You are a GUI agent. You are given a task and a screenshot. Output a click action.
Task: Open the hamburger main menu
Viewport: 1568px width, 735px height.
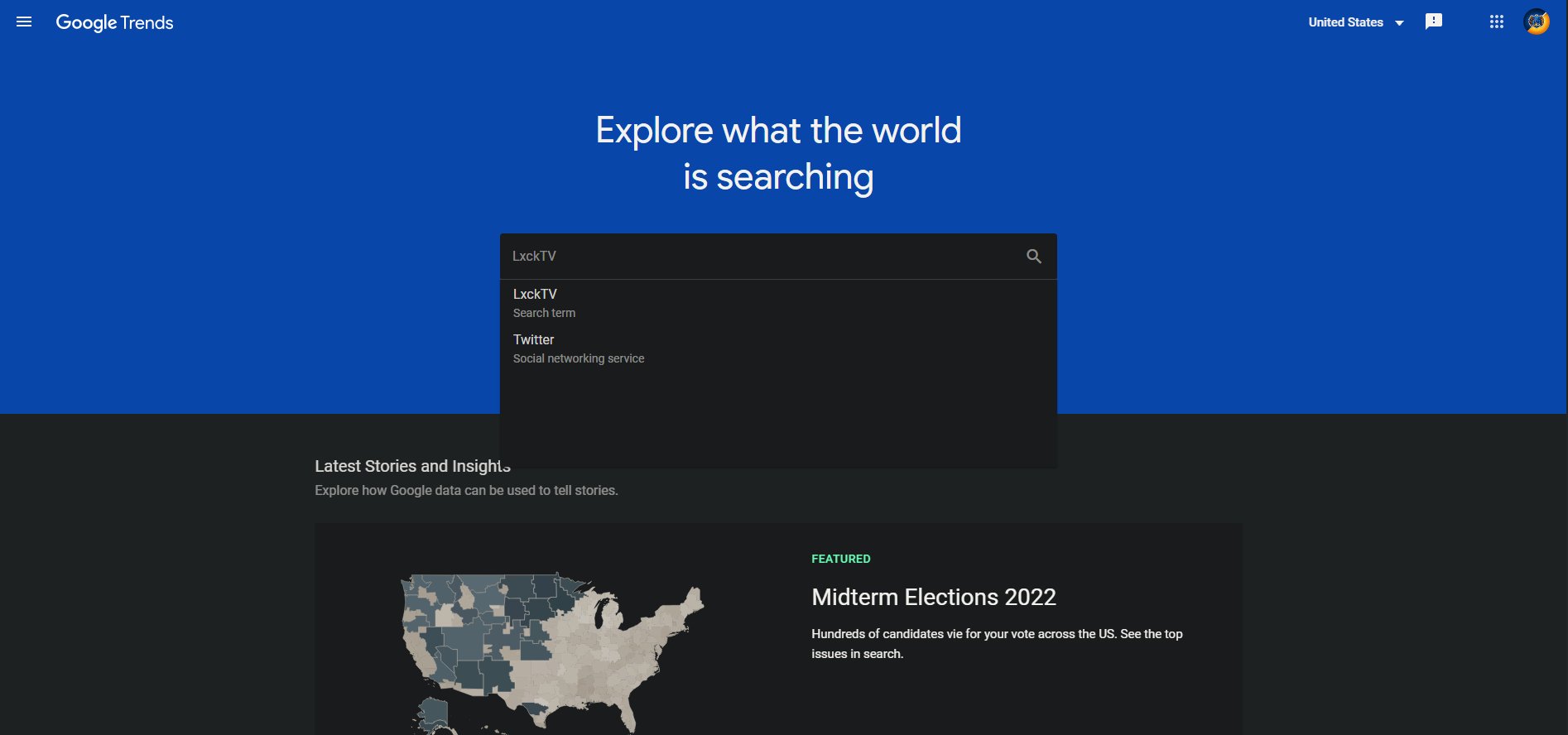point(24,22)
